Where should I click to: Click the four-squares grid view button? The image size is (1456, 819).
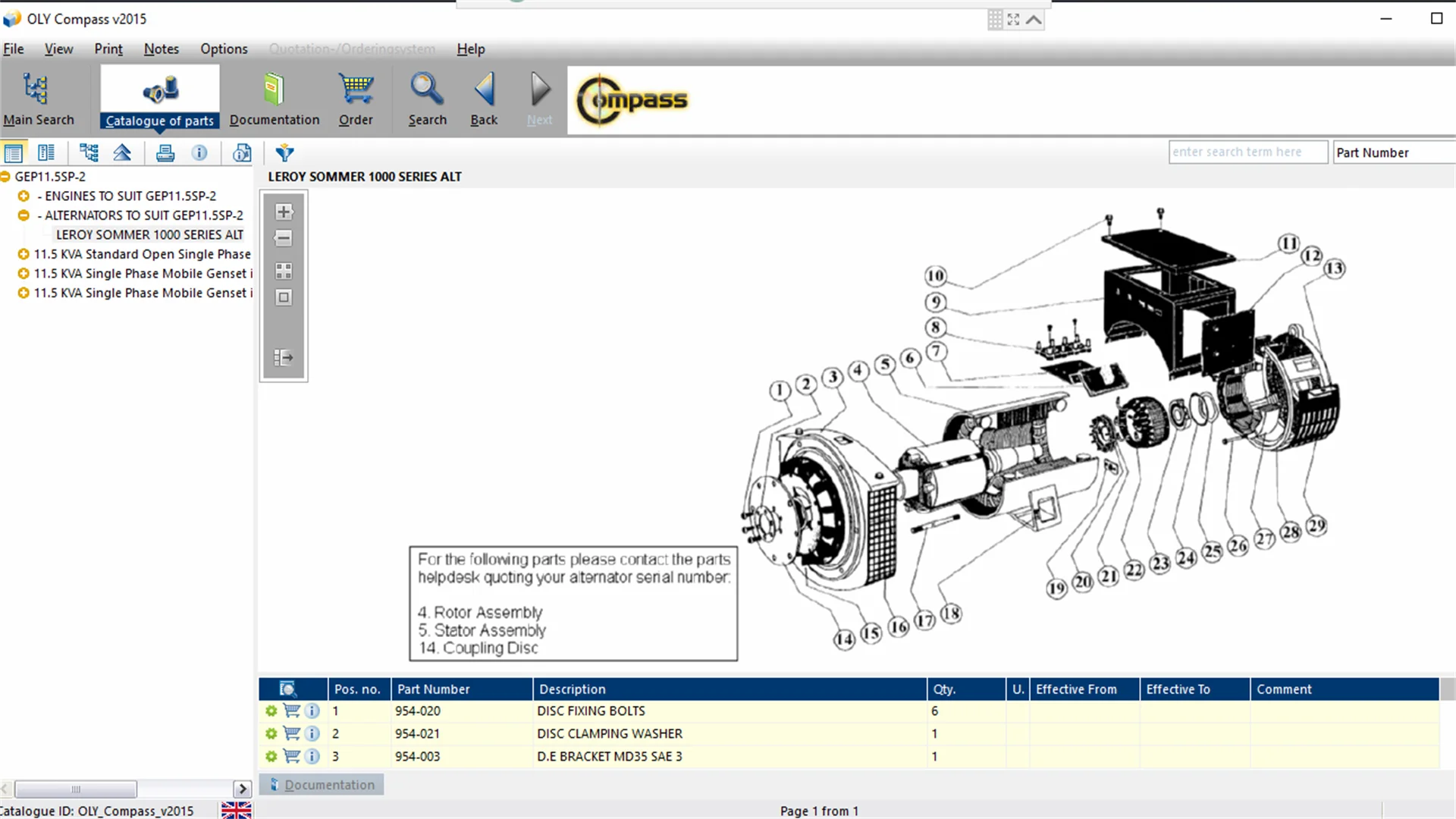click(284, 271)
